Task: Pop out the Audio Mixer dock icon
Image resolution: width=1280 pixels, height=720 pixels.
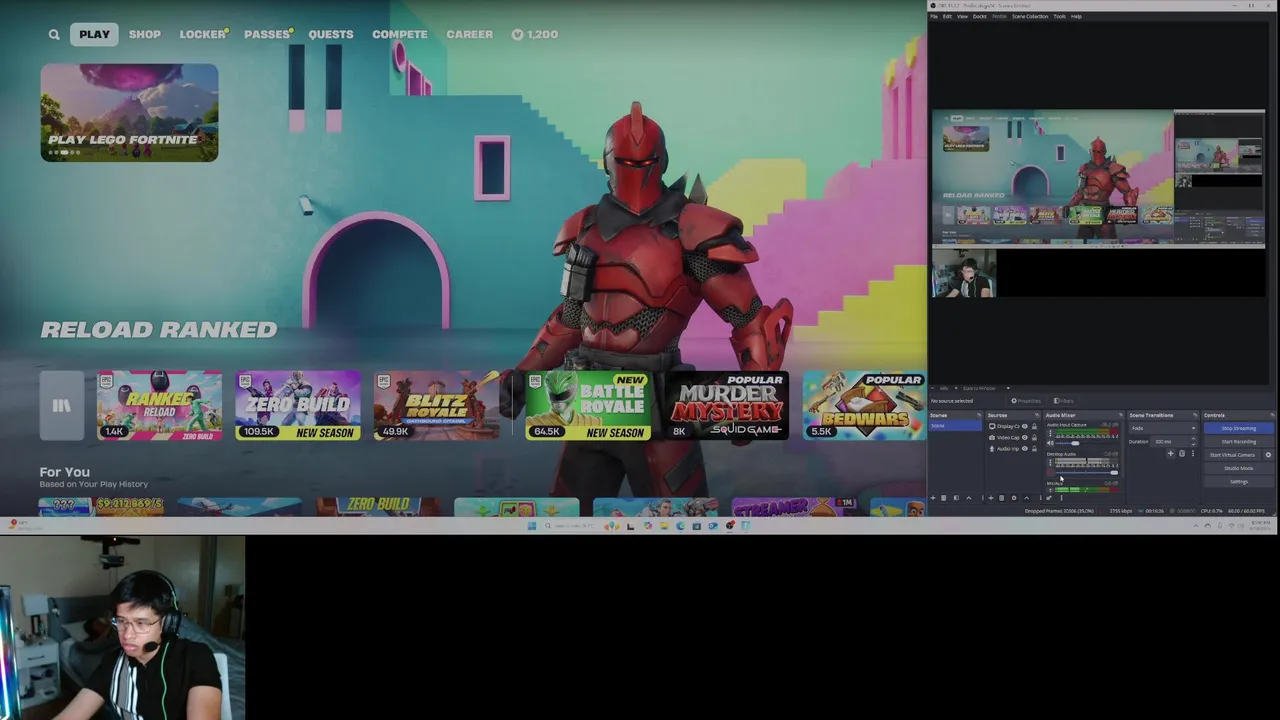Action: pos(1120,415)
